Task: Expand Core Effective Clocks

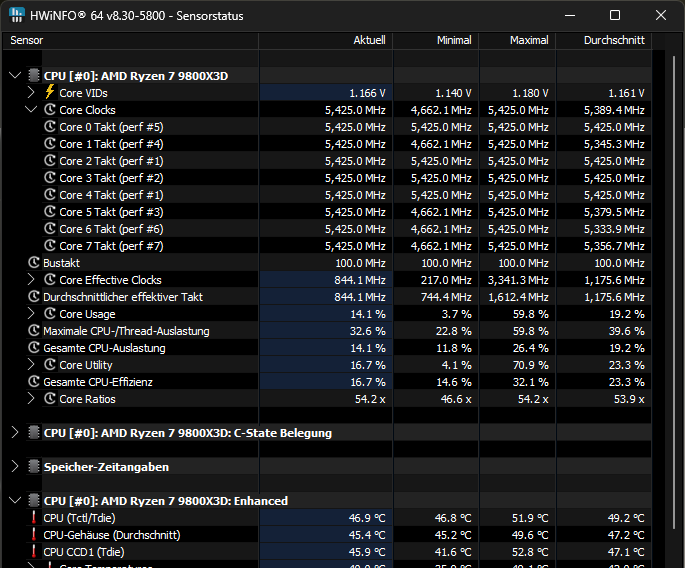Action: coord(31,279)
